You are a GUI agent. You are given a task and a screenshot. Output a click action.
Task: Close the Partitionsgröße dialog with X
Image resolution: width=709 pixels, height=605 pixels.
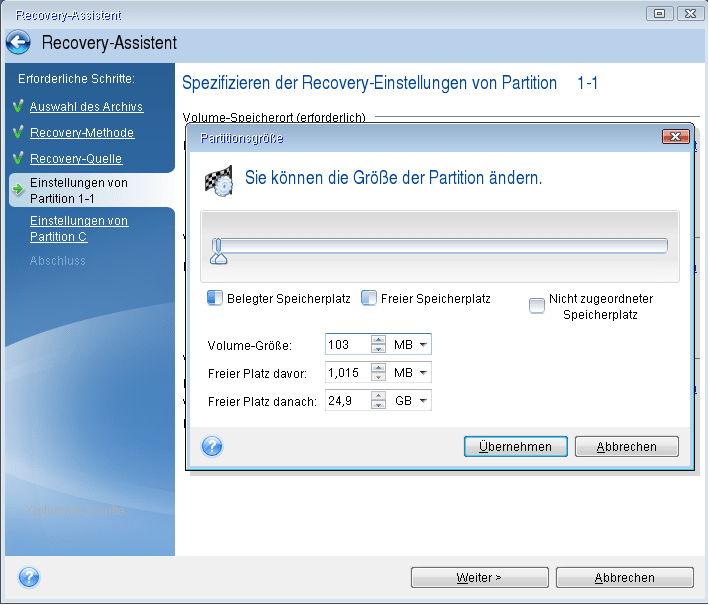(676, 137)
